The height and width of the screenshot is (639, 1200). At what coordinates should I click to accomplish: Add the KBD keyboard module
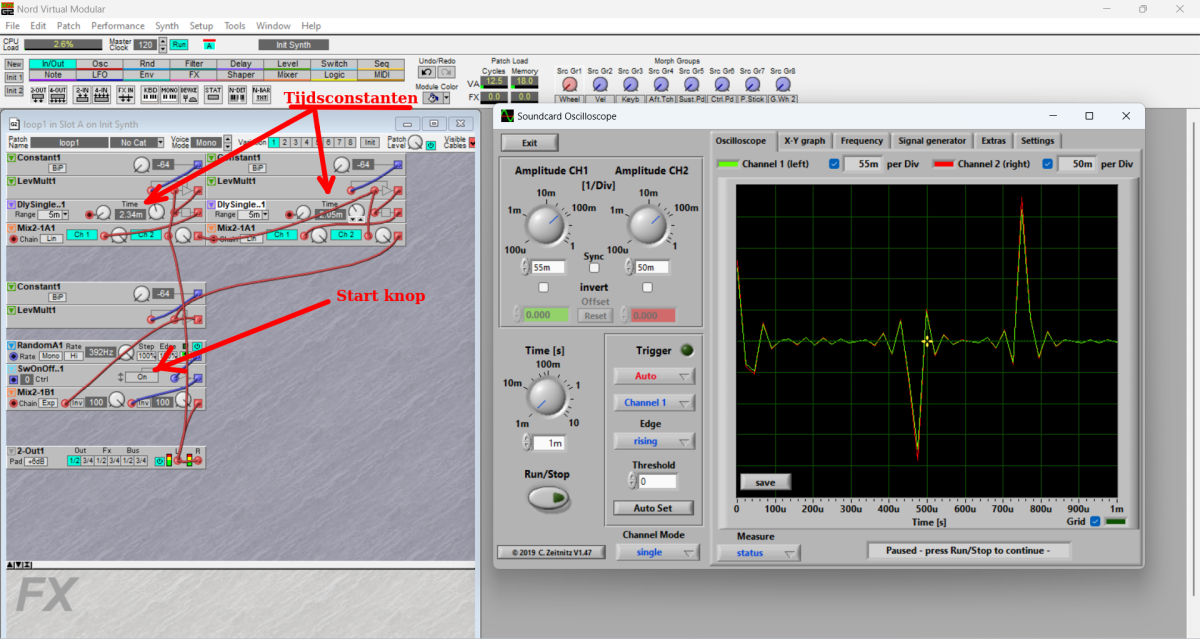tap(150, 93)
